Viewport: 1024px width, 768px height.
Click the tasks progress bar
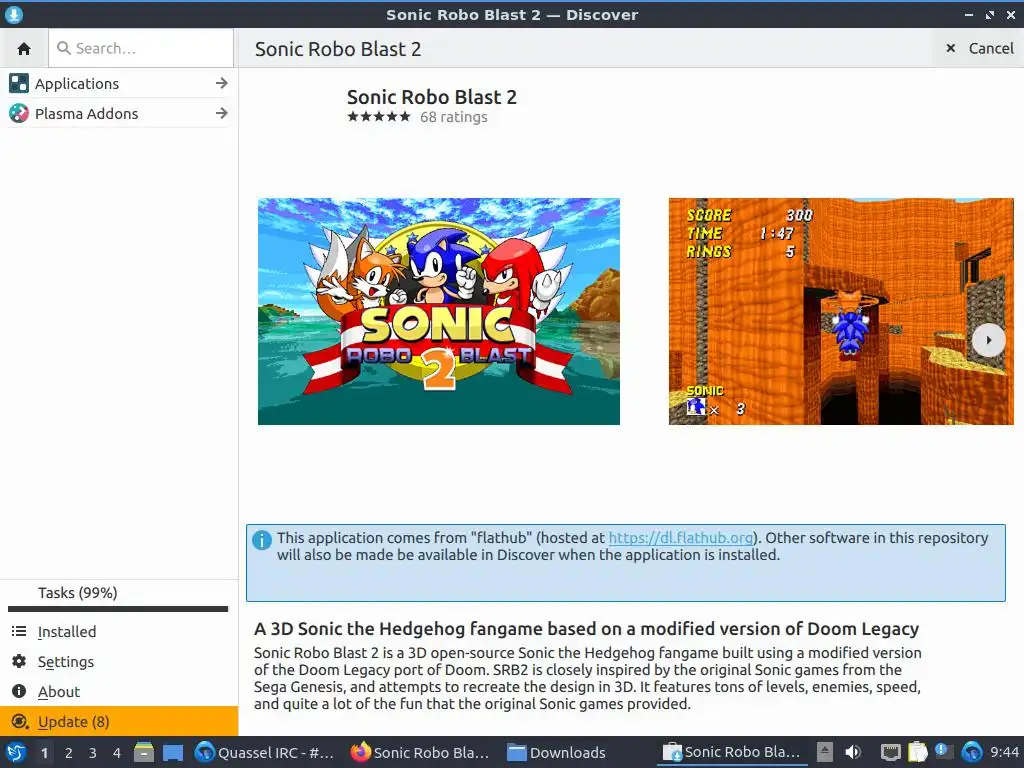tap(118, 609)
